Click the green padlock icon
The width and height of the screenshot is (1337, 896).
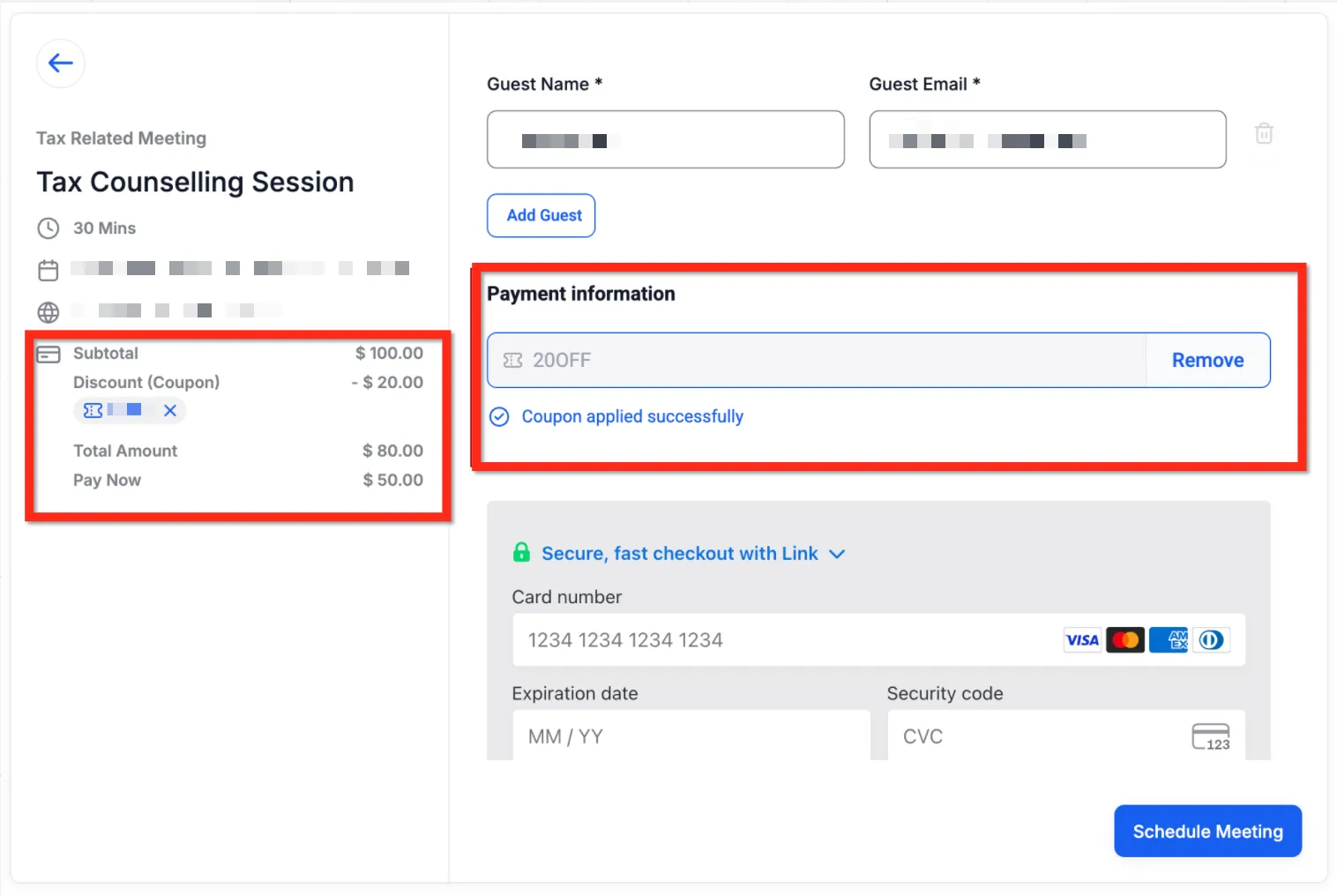coord(521,552)
